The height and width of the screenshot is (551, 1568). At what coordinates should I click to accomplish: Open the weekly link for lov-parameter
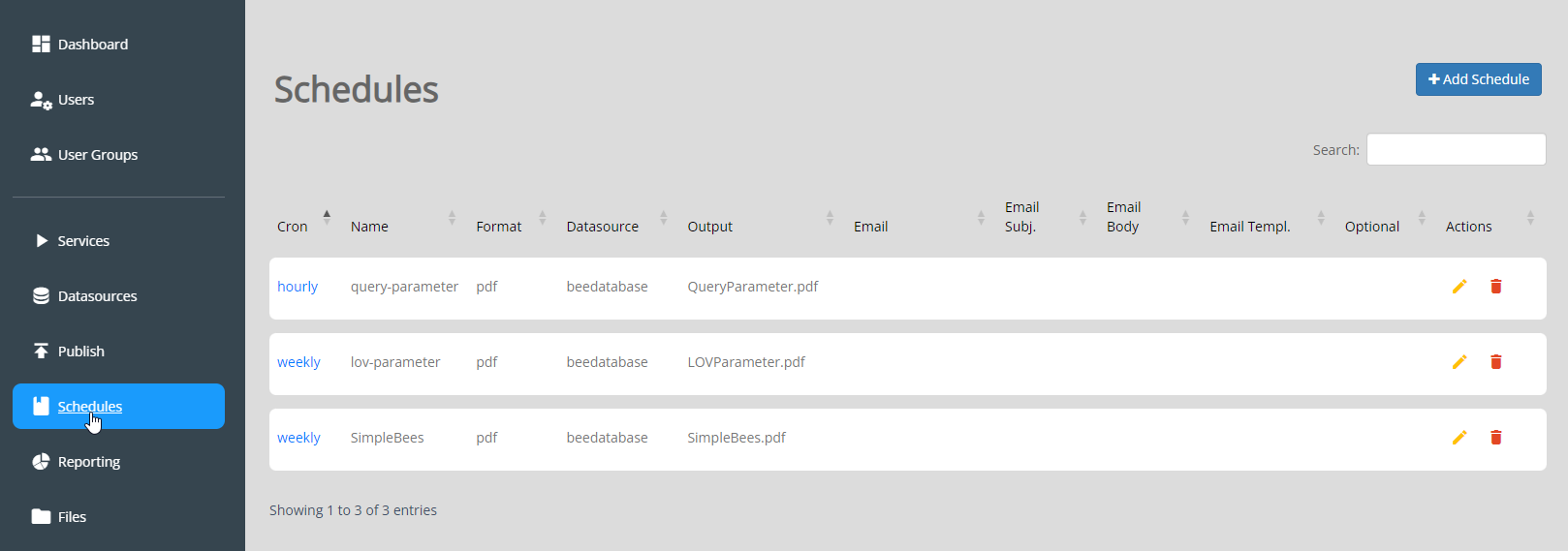click(298, 362)
